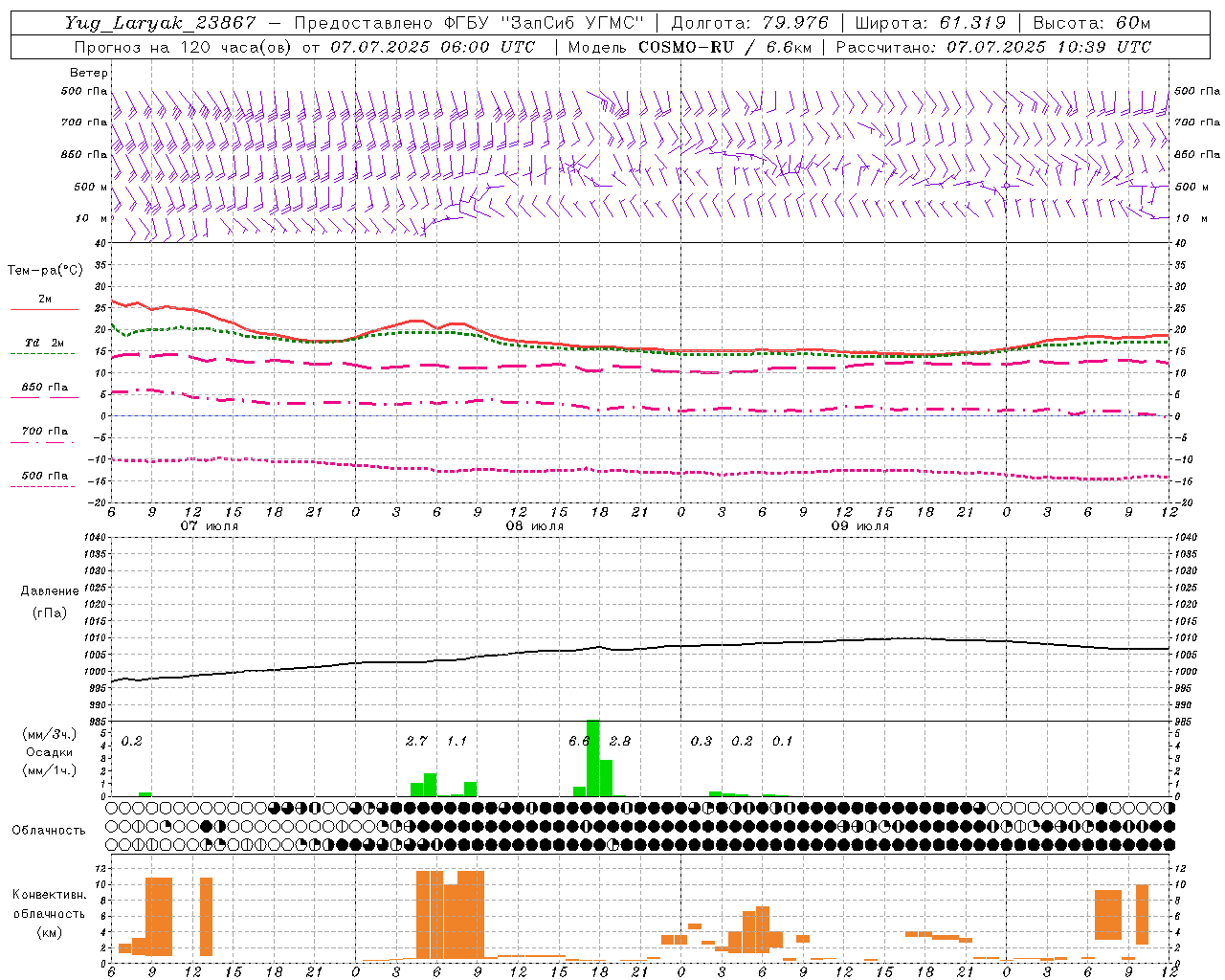Viewport: 1225px width, 980px height.
Task: Click the Долгота: 79.976 value
Action: pos(750,23)
